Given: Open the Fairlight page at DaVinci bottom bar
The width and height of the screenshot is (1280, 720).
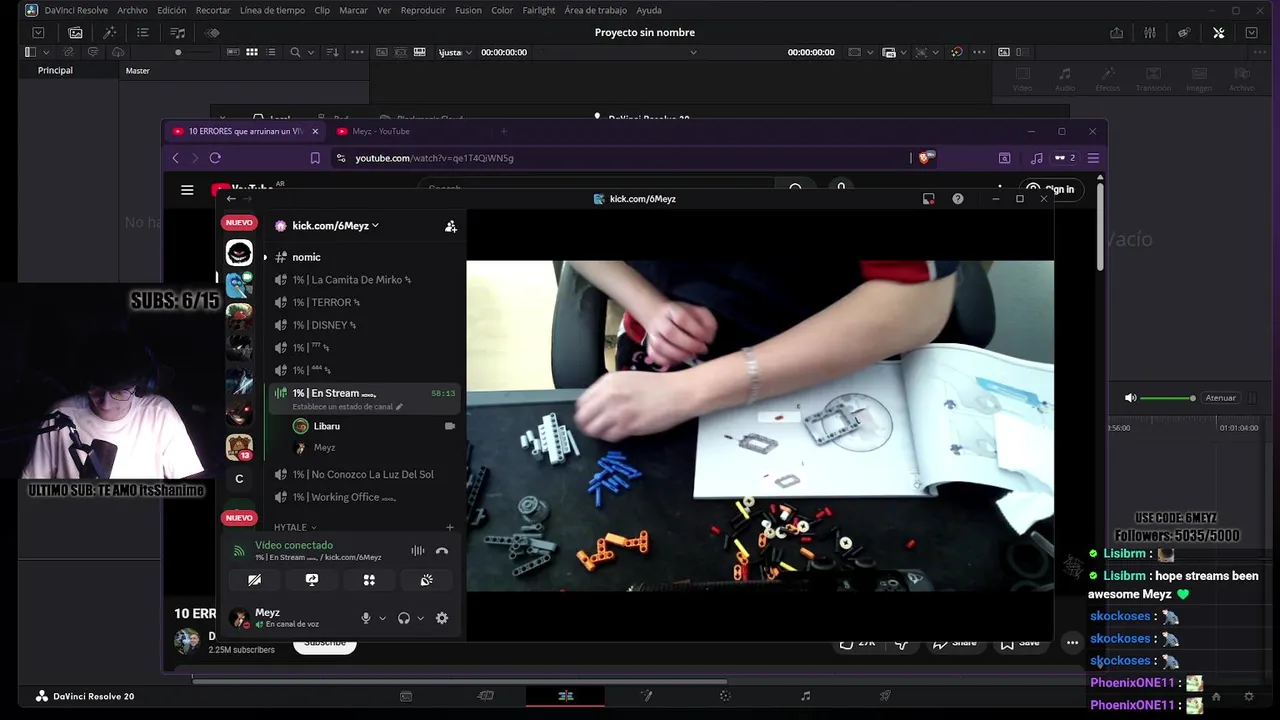Looking at the screenshot, I should tap(806, 696).
